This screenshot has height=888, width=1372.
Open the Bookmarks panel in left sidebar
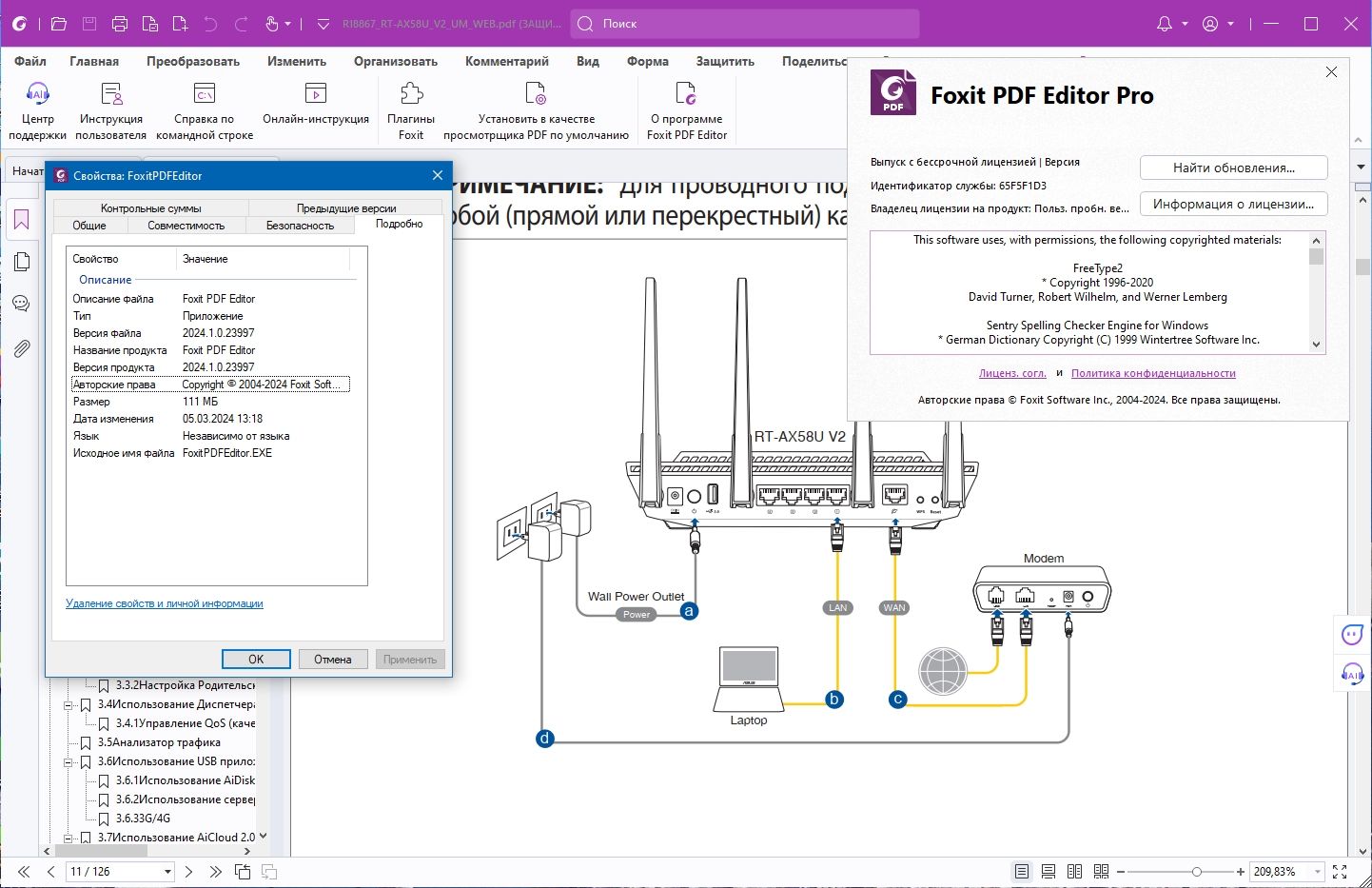[x=21, y=221]
